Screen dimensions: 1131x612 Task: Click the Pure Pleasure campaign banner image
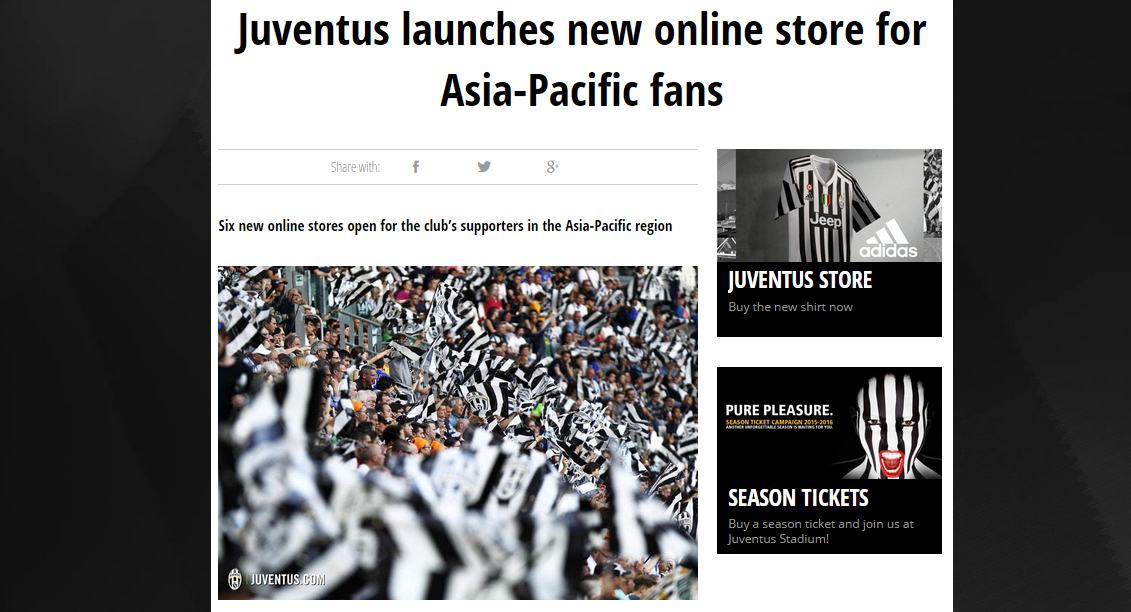[x=829, y=424]
